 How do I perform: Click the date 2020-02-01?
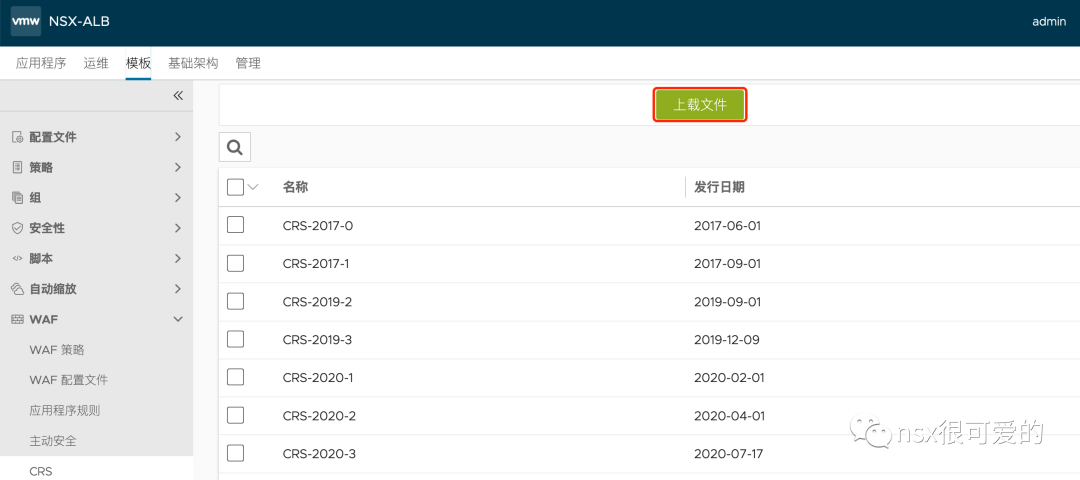pyautogui.click(x=729, y=377)
